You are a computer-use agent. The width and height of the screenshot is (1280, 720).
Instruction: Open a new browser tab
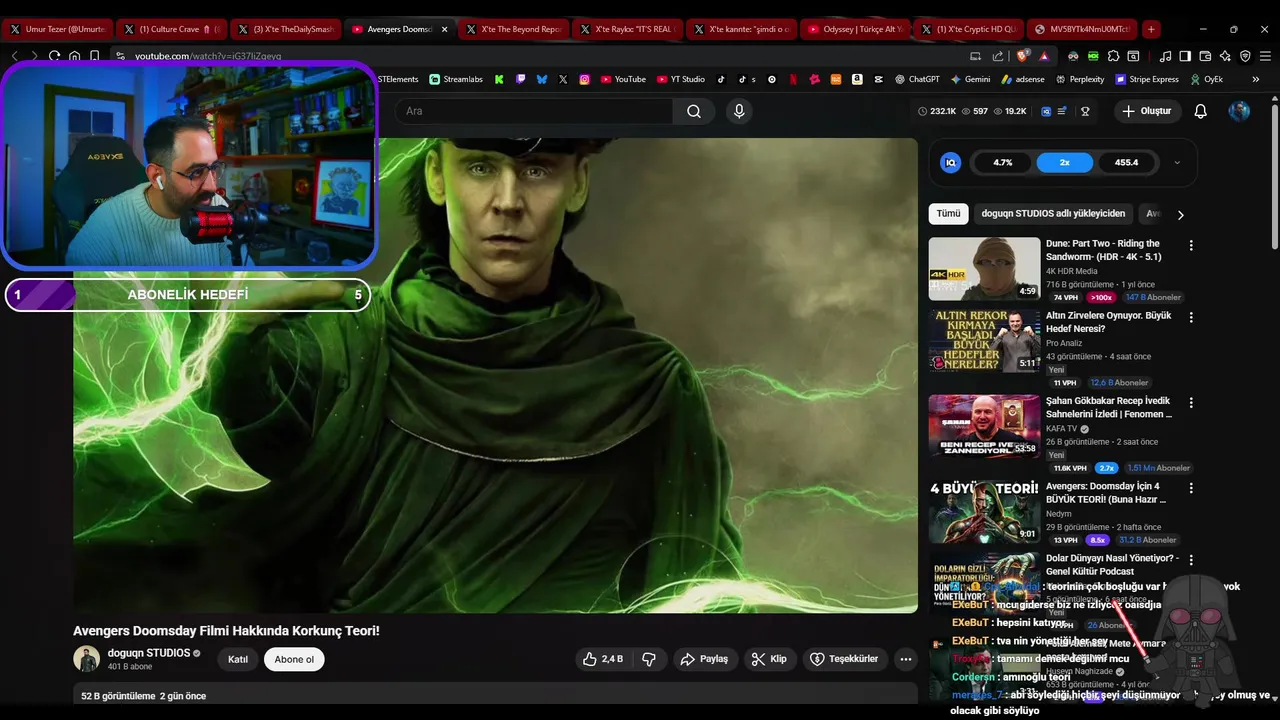[1151, 29]
